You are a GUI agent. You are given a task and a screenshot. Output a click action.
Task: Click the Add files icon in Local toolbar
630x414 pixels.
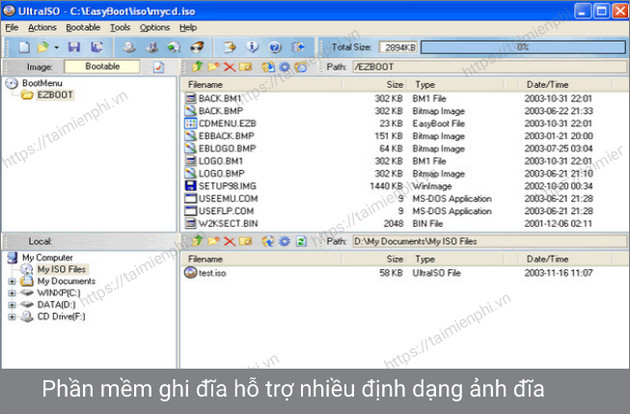pyautogui.click(x=268, y=241)
